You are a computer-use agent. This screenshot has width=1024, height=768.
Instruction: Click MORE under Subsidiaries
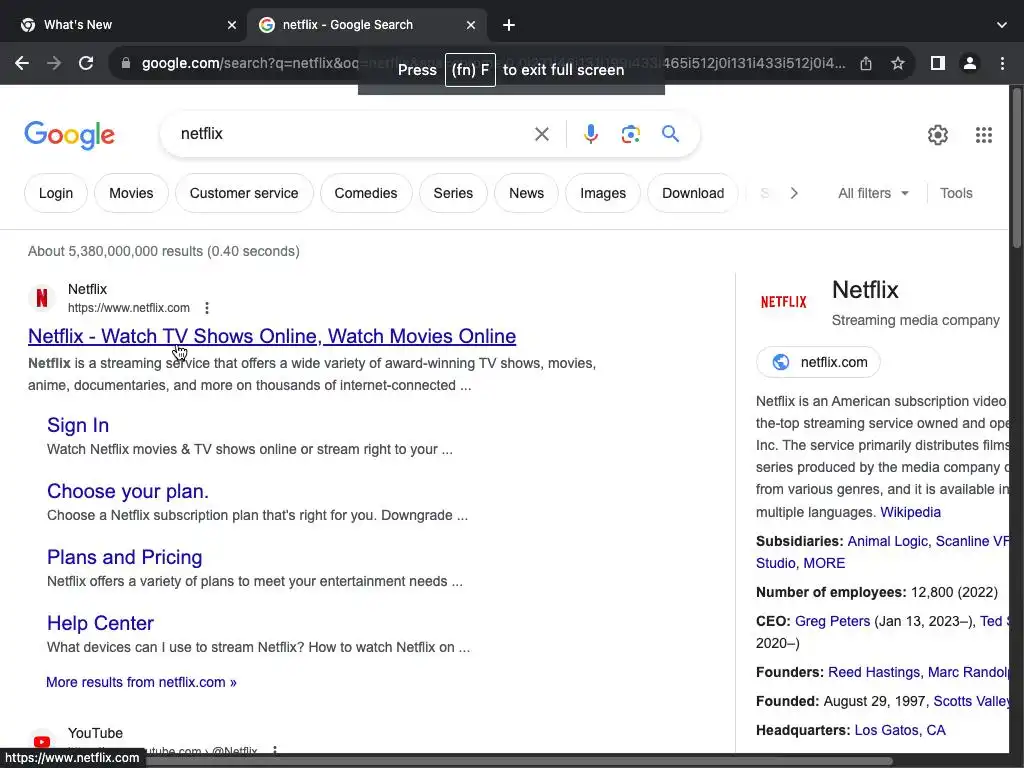point(824,563)
